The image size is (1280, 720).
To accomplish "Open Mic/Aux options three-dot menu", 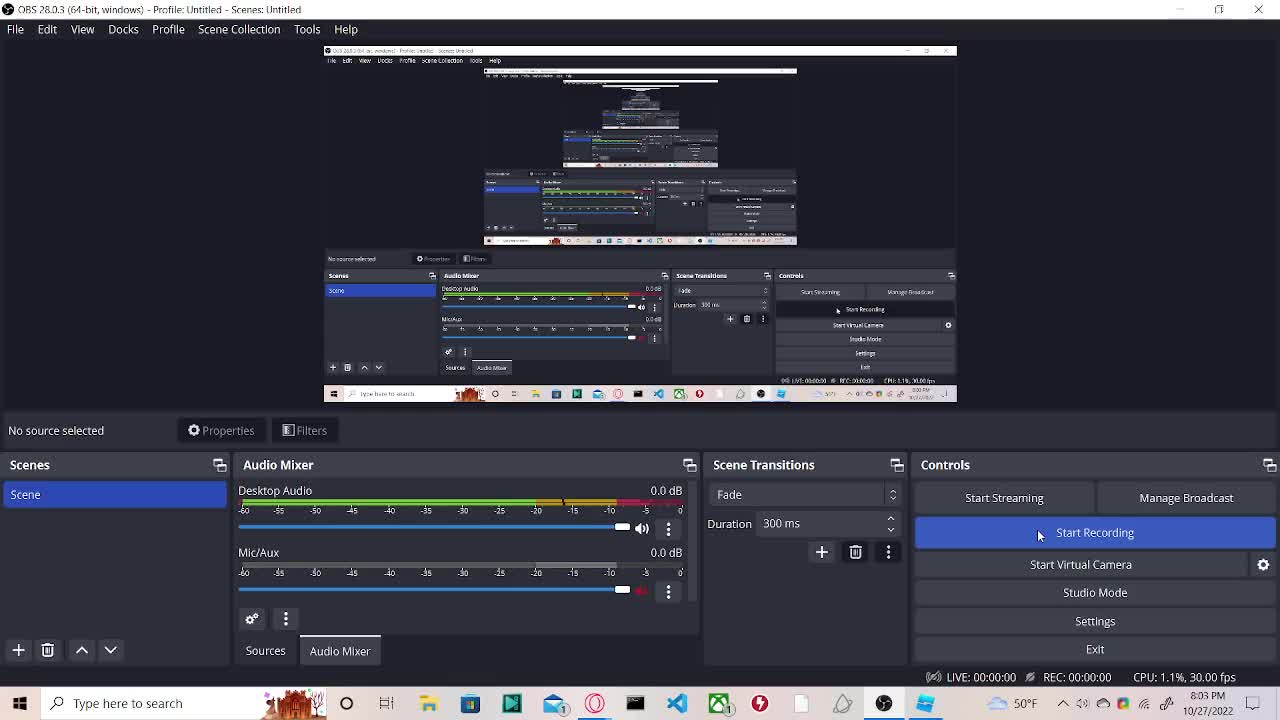I will point(668,591).
